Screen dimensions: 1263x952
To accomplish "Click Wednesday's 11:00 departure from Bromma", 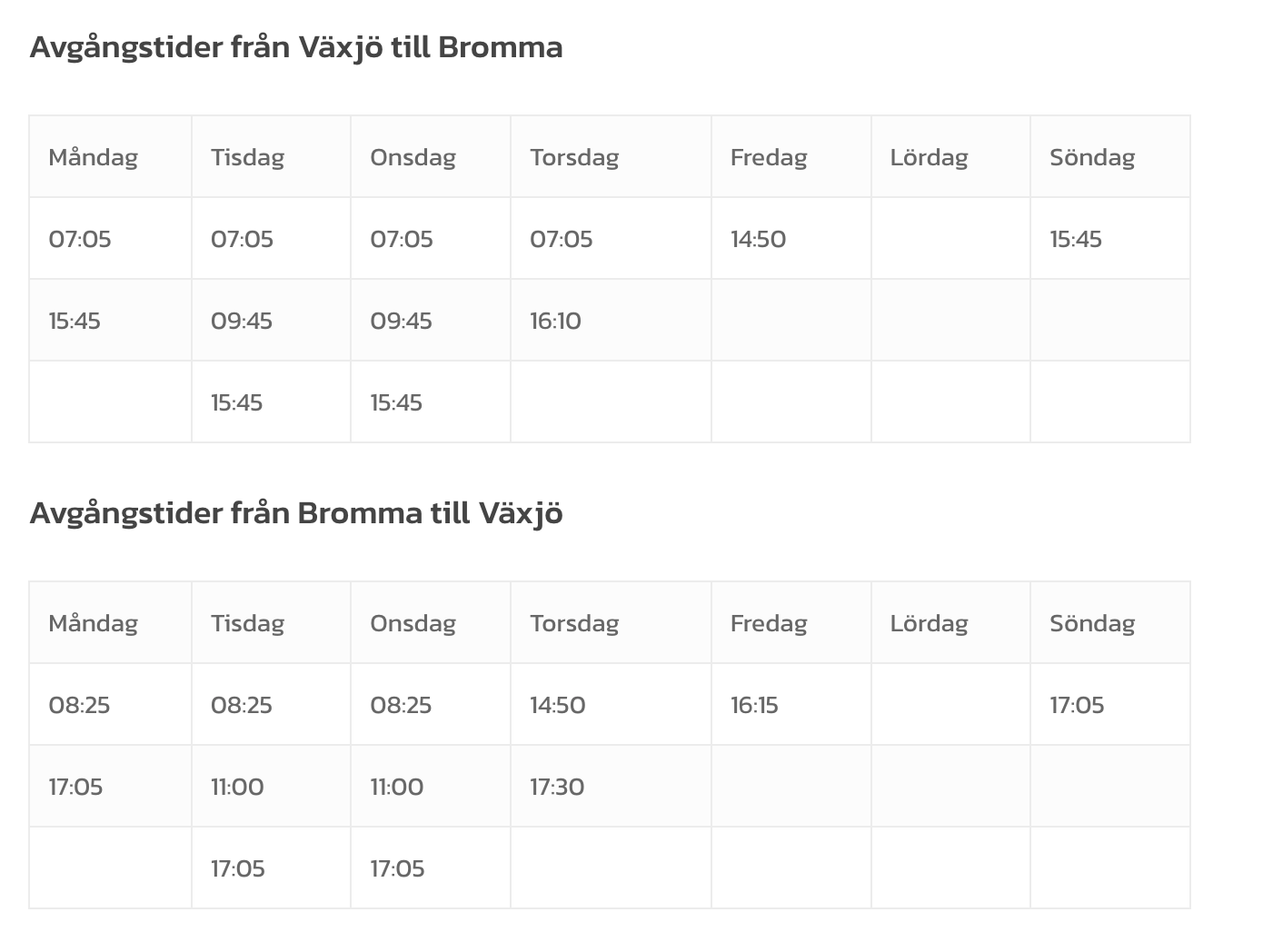I will (396, 787).
